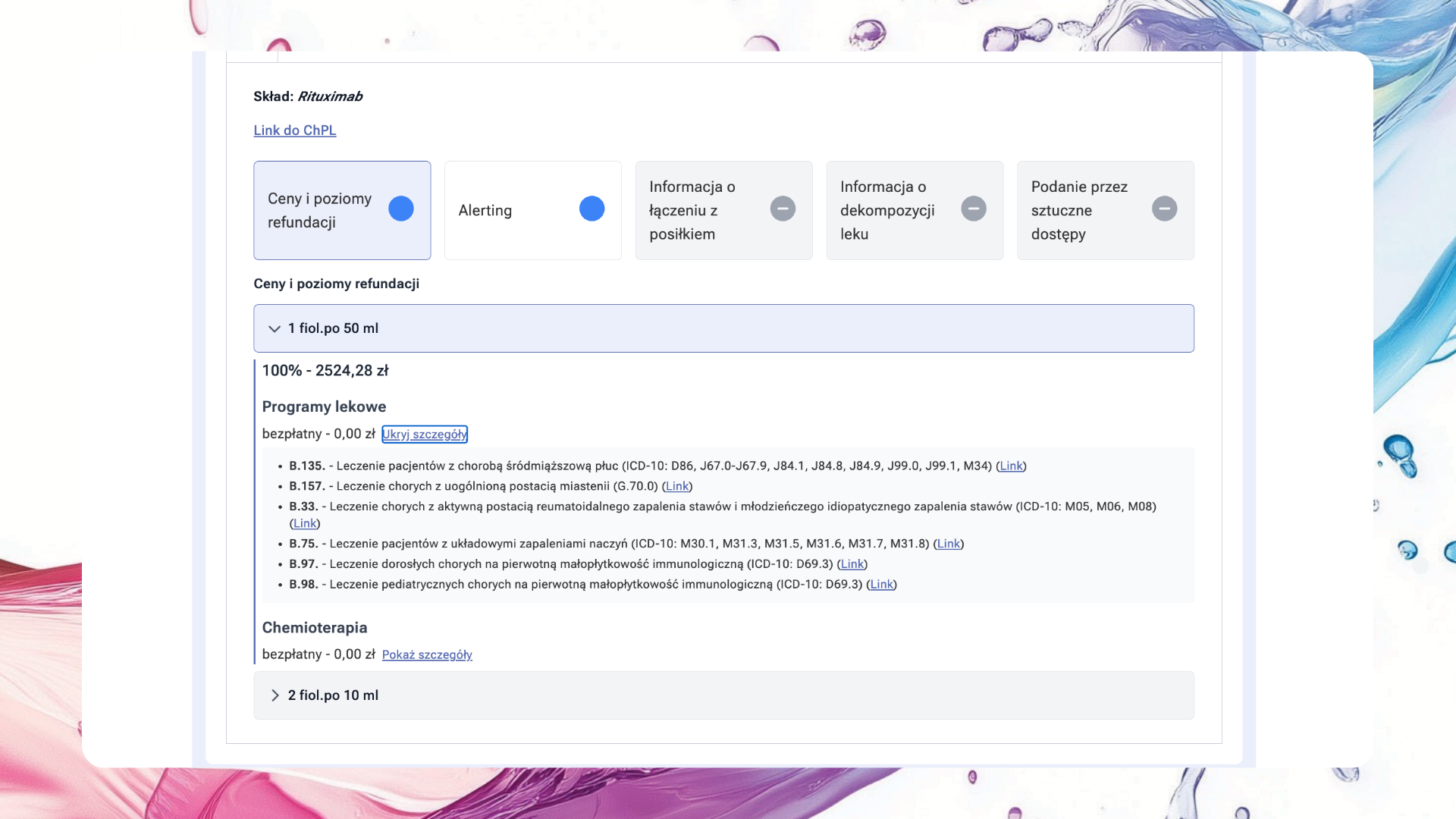The width and height of the screenshot is (1456, 819).
Task: Click gray minus icon on Informacja o łączeniu z posiłkiem
Action: click(783, 209)
